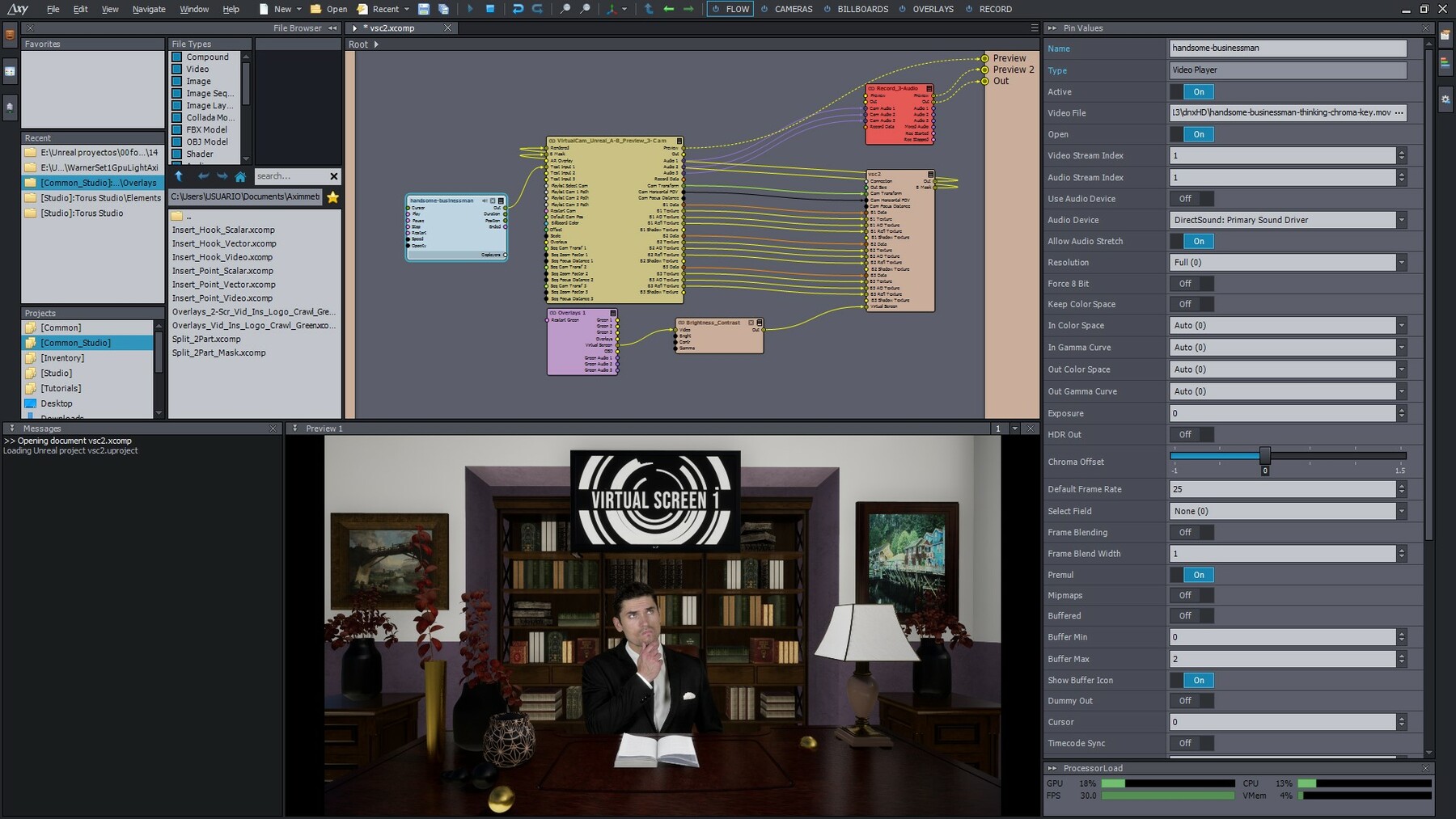The image size is (1456, 819).
Task: Open the Audio Device dropdown
Action: tap(1400, 219)
